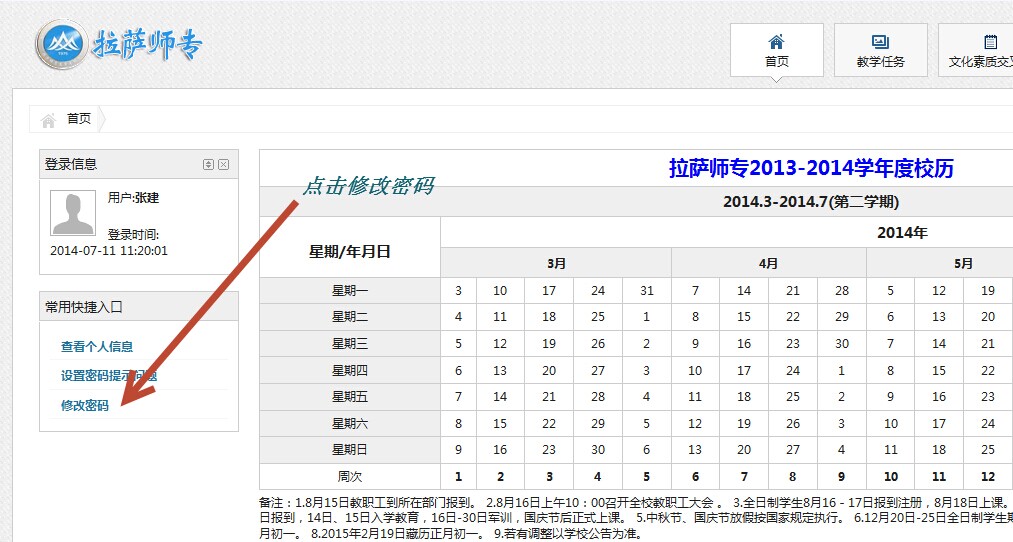Open 查看个人信息 link

click(97, 347)
